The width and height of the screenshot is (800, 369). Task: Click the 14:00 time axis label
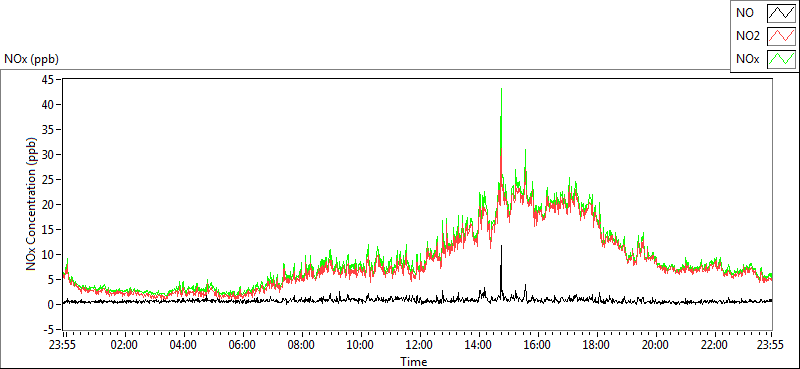478,345
